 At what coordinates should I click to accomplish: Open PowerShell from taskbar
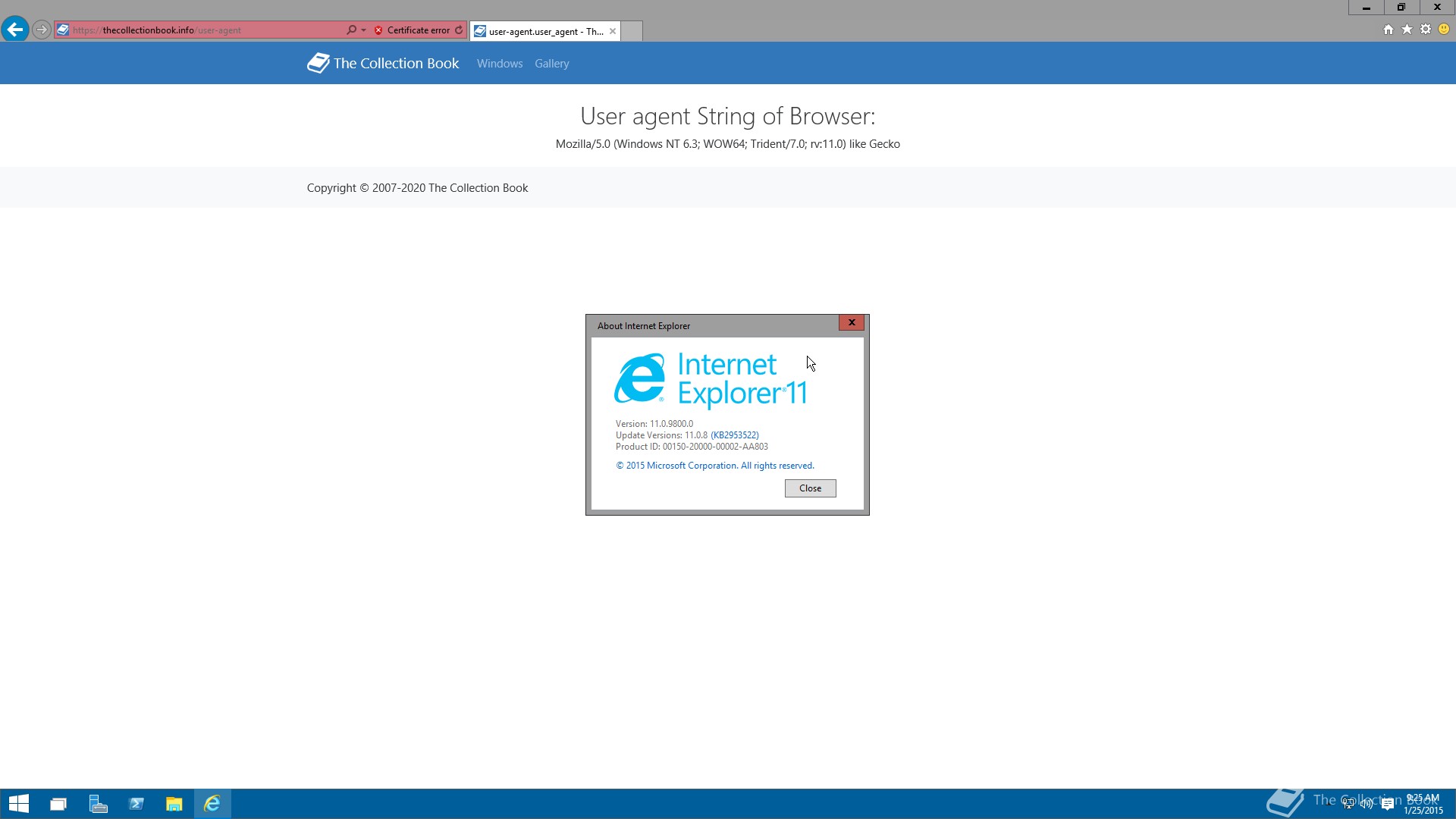point(136,804)
